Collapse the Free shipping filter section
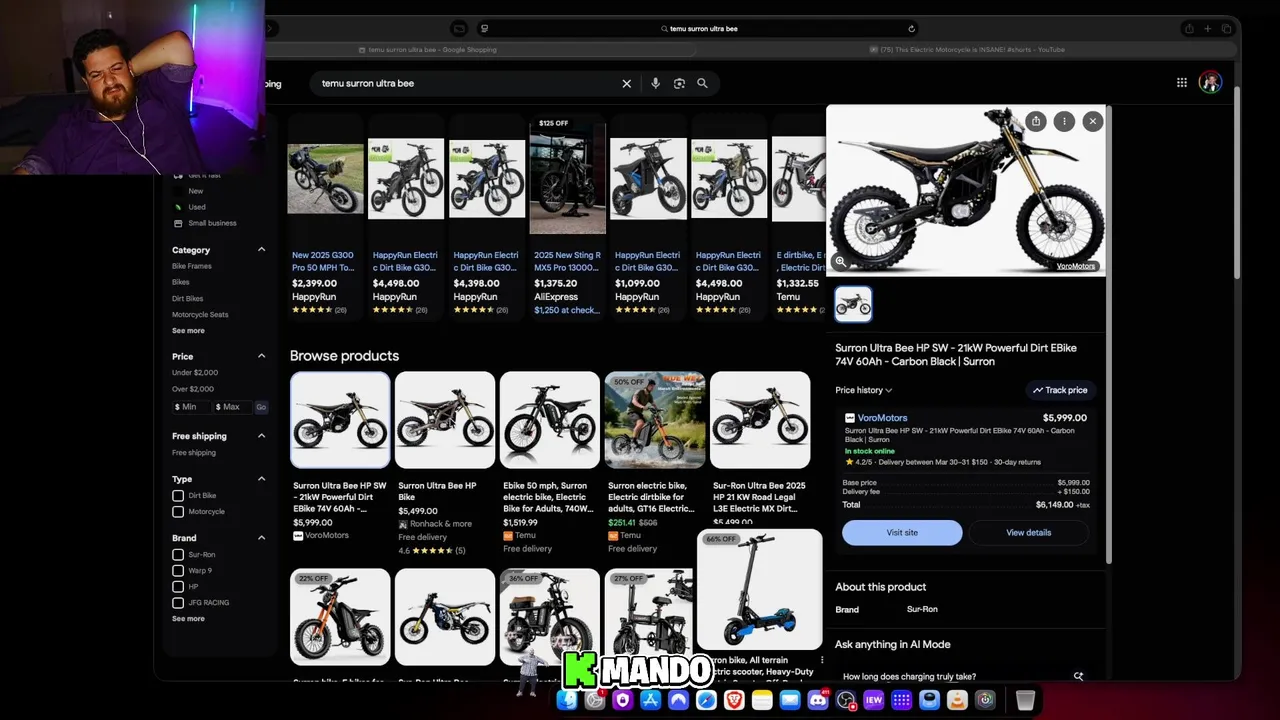1280x720 pixels. [262, 436]
